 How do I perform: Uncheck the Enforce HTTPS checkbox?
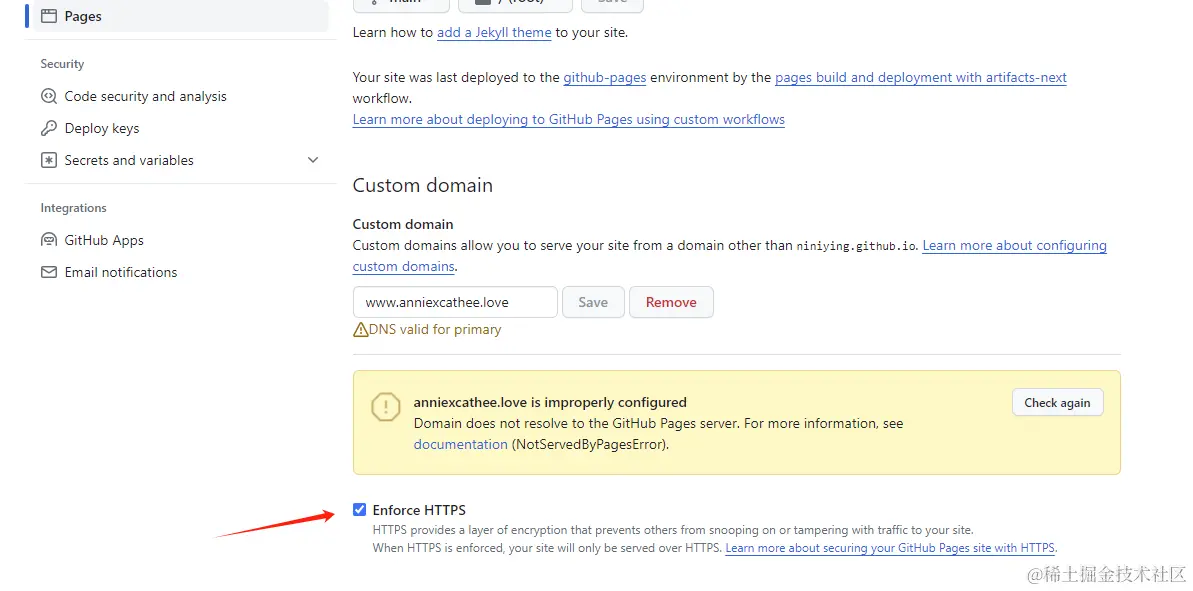coord(360,510)
